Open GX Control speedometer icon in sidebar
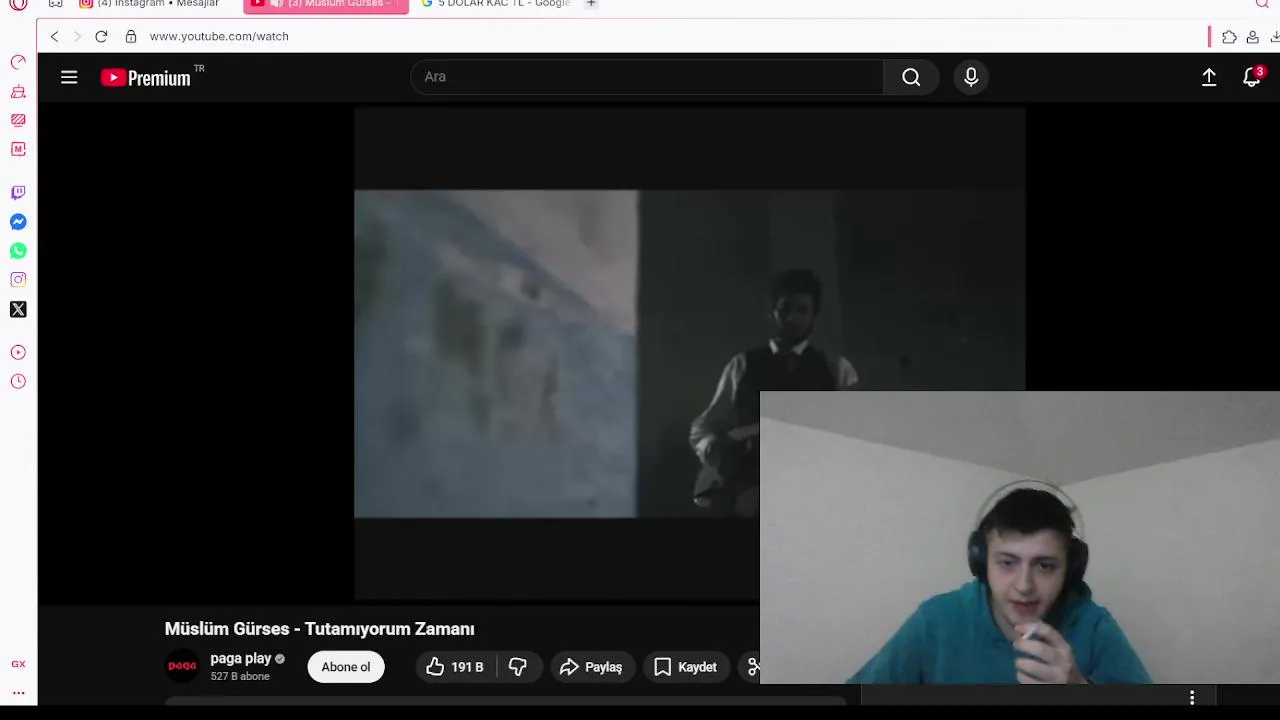The image size is (1280, 720). [x=18, y=62]
